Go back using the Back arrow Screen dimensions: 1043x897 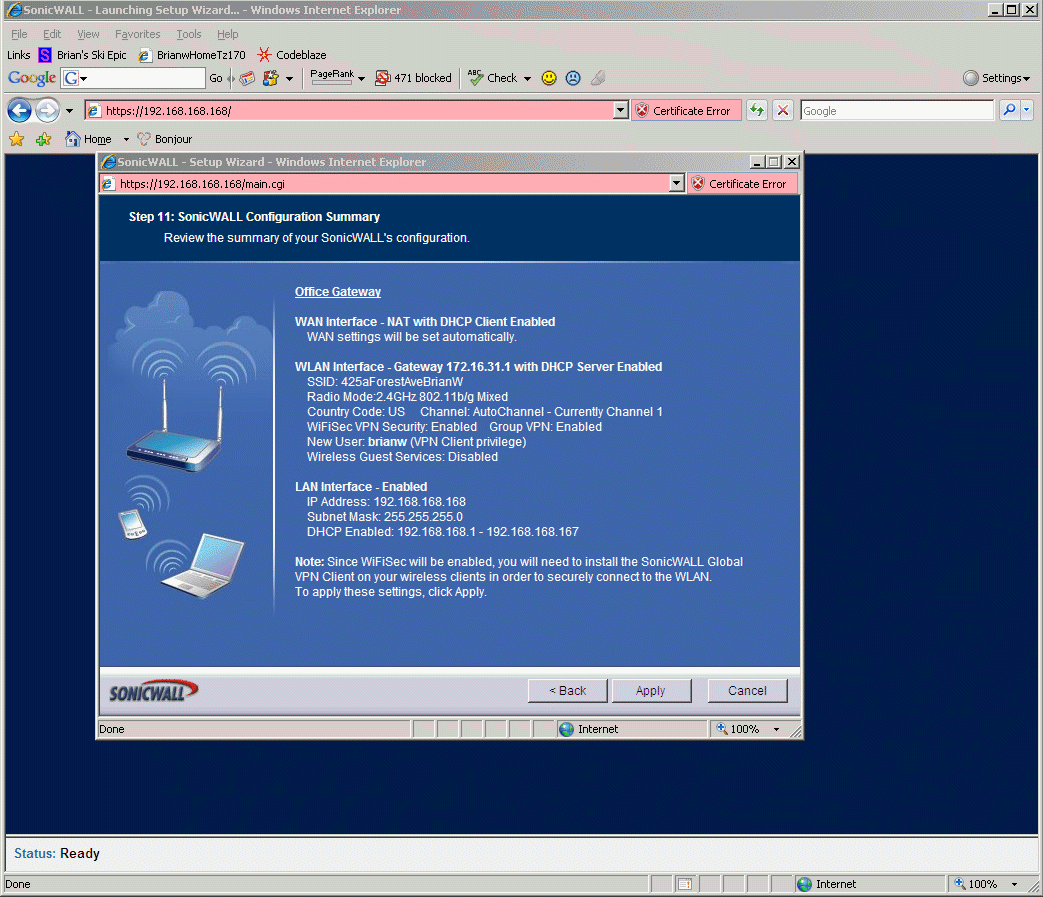point(19,110)
